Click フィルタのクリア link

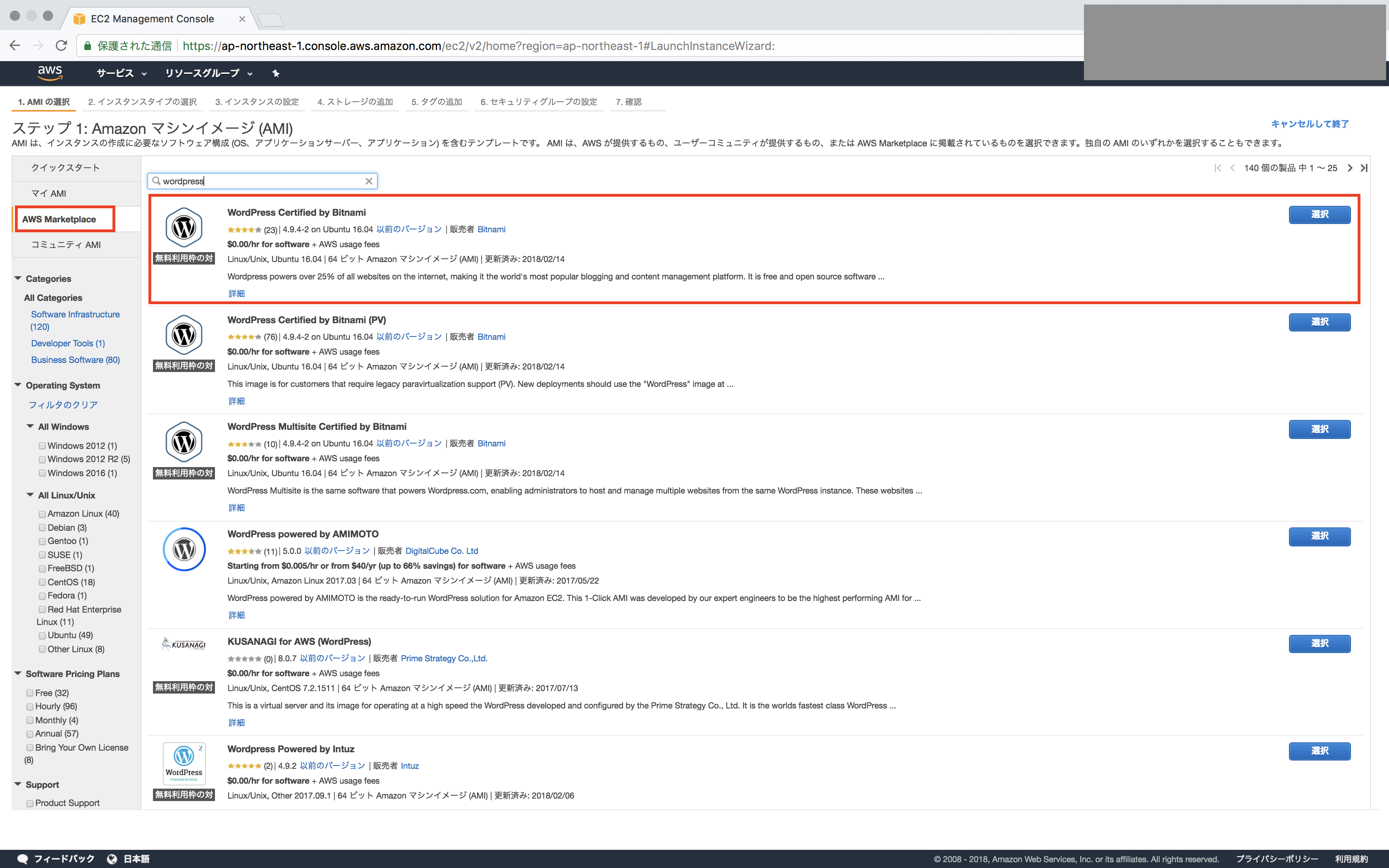pos(63,405)
